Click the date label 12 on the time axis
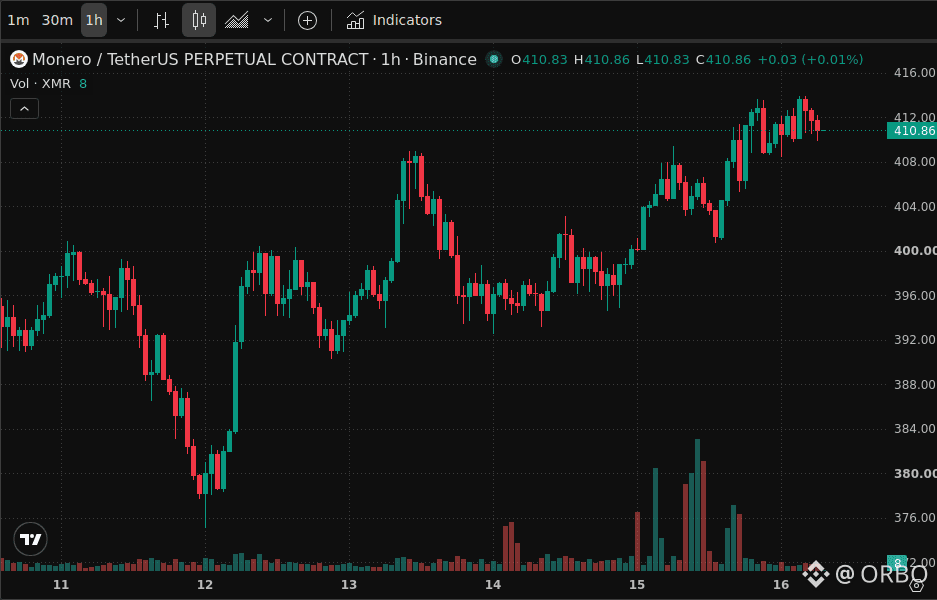The height and width of the screenshot is (600, 937). coord(205,584)
